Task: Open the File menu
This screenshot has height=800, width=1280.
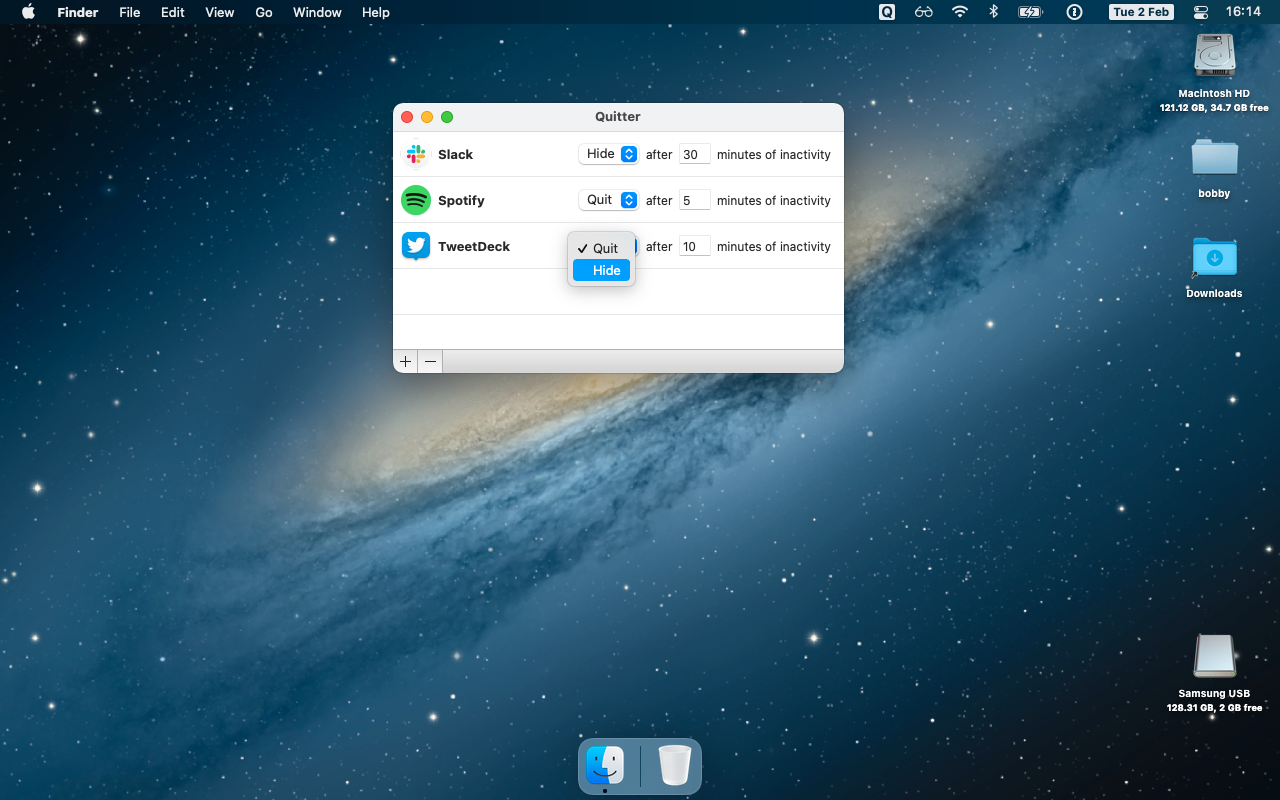Action: 129,12
